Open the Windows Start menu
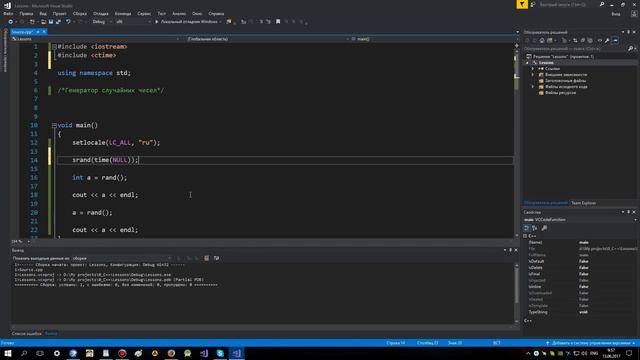Screen dimensions: 640x360 [8, 353]
